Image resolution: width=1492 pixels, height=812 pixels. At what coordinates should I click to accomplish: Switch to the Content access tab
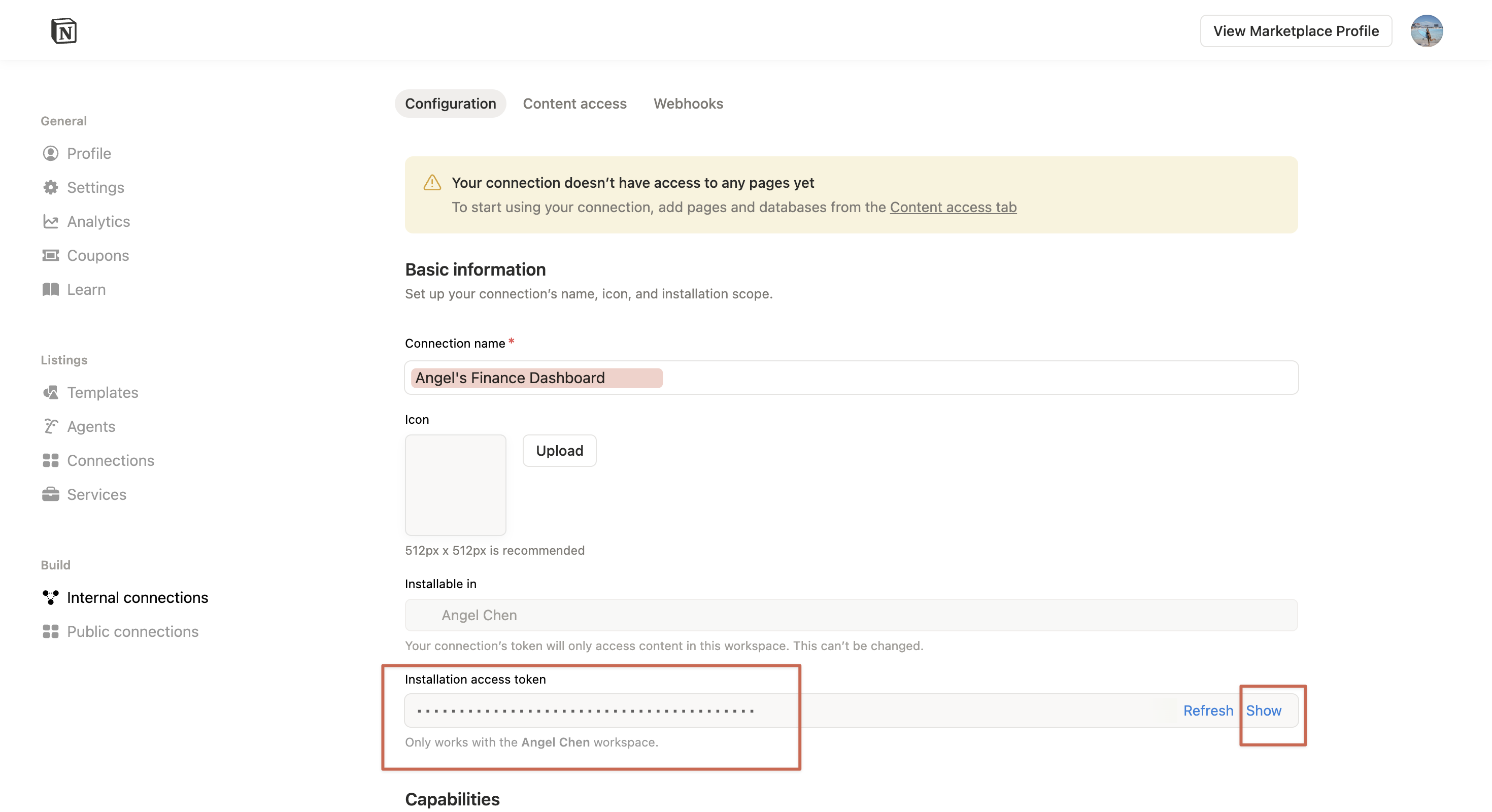pos(574,104)
